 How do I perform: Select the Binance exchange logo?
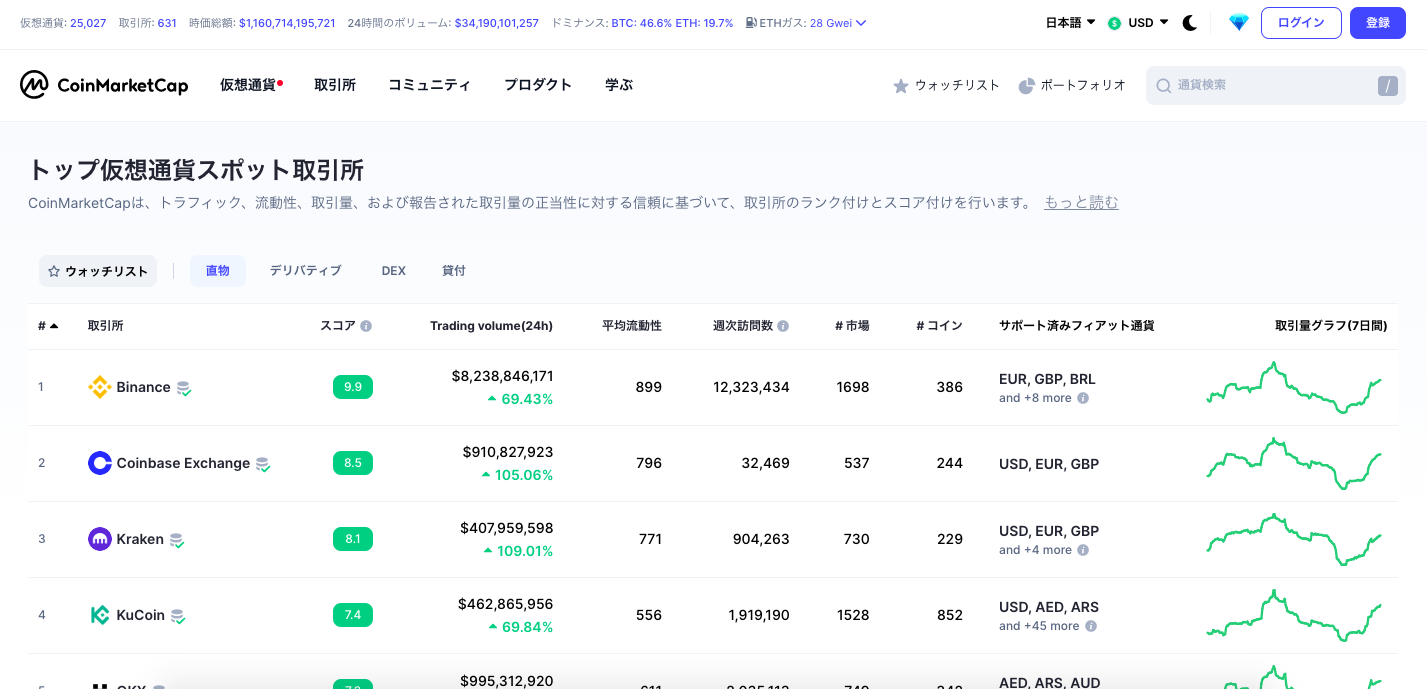[x=100, y=387]
